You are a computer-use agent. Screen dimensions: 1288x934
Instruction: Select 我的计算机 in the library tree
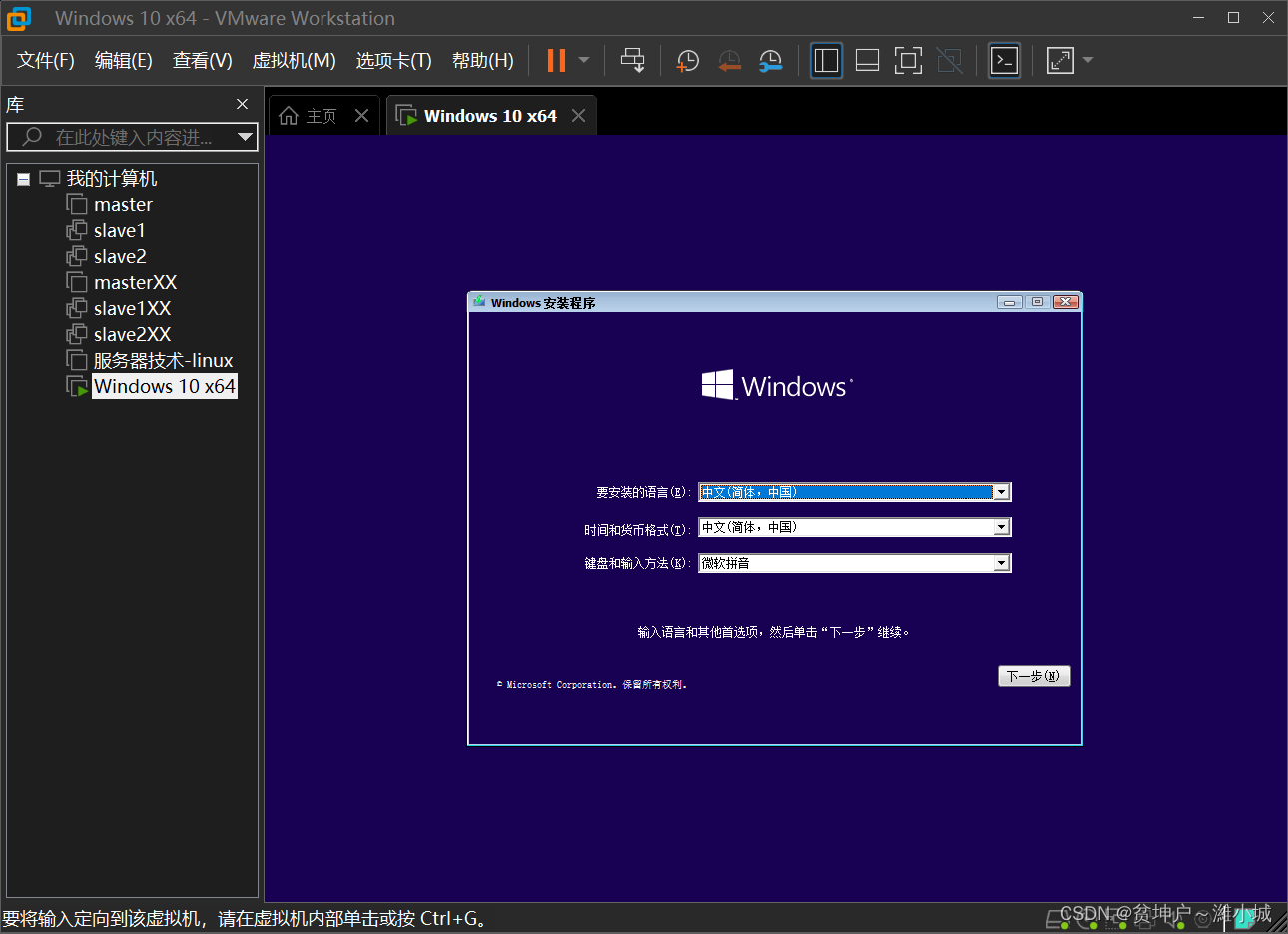point(111,179)
